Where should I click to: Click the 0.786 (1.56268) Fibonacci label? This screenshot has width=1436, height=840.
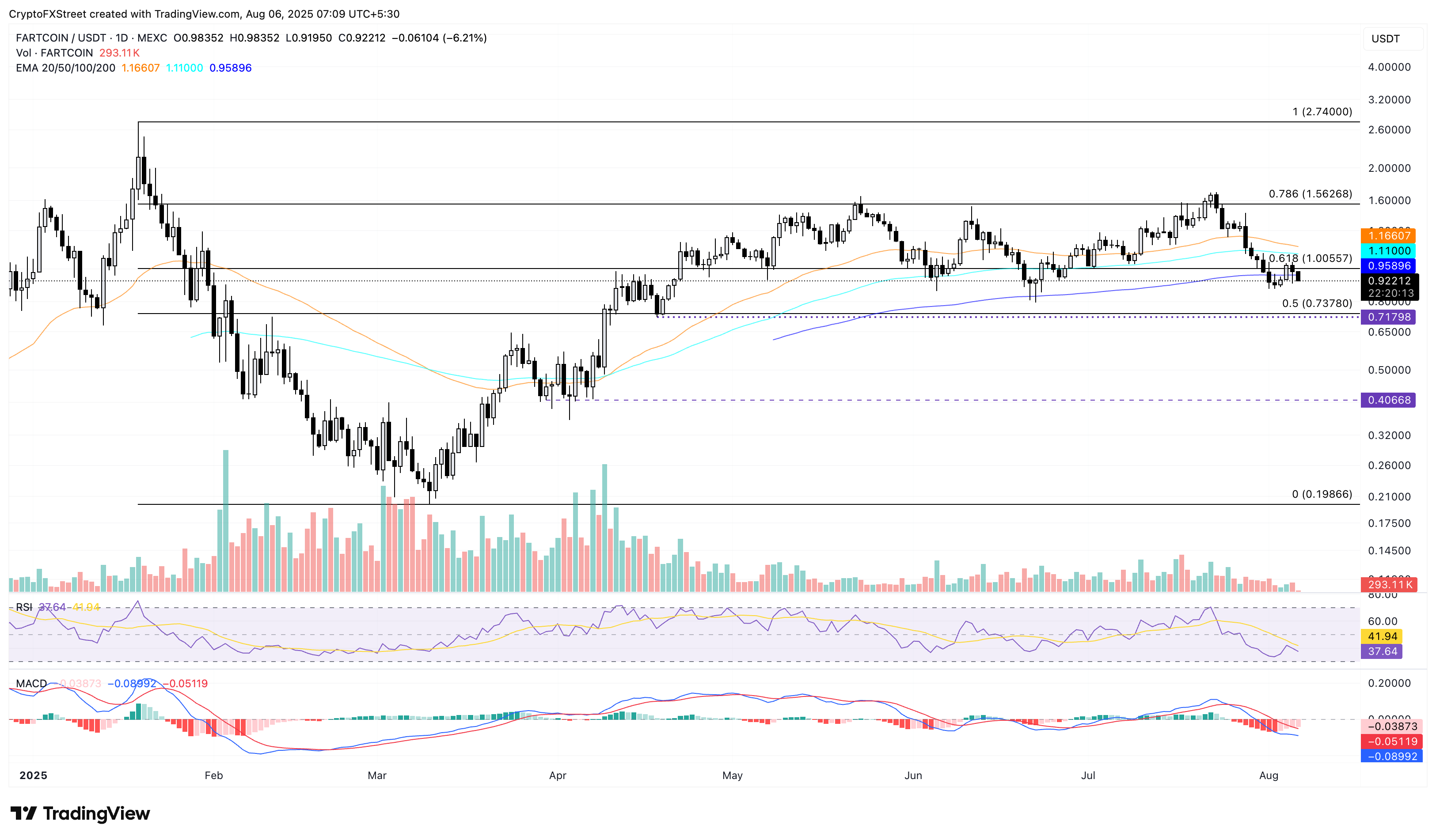coord(1310,194)
